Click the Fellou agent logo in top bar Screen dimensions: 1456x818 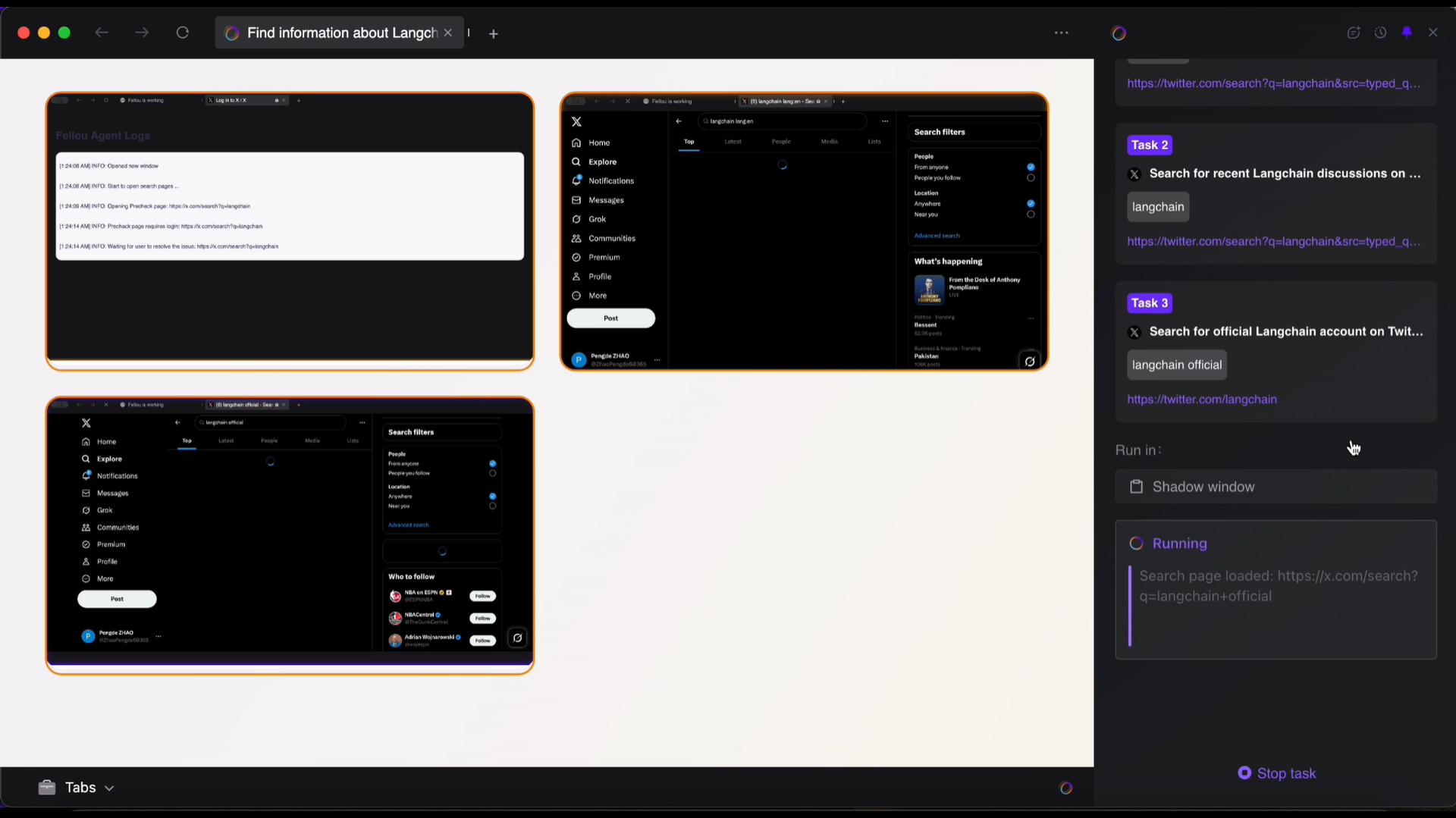(1119, 33)
